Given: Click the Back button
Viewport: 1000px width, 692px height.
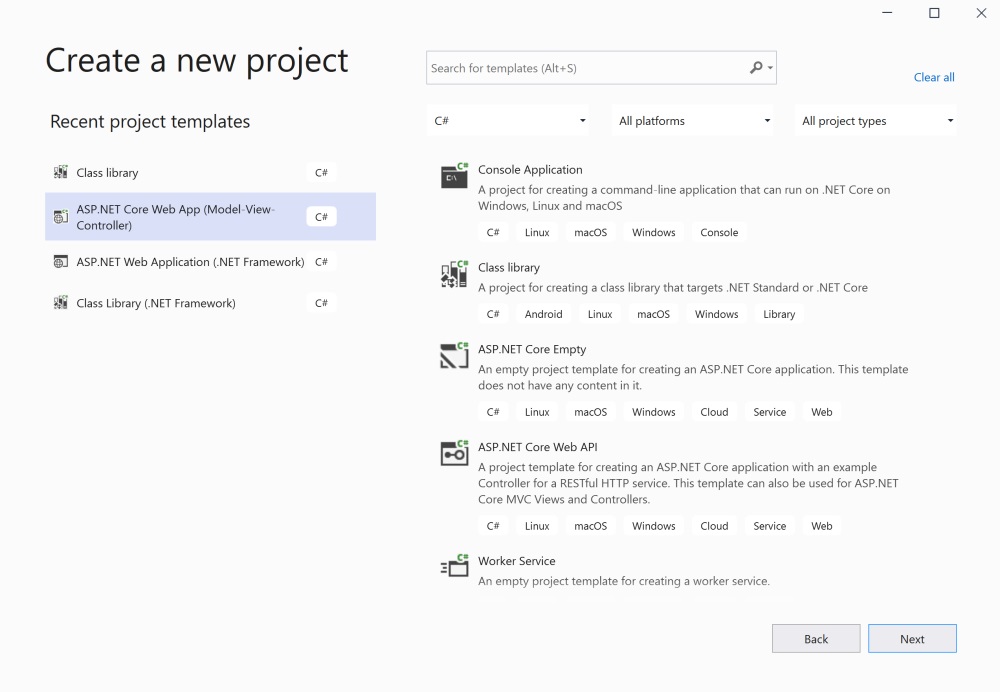Looking at the screenshot, I should pos(816,638).
